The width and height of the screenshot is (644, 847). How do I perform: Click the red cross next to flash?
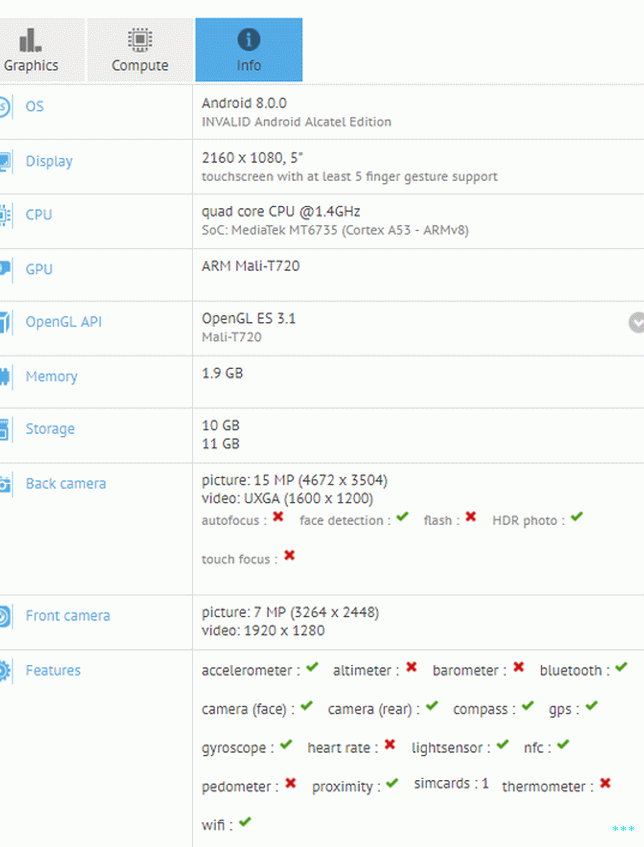[471, 517]
